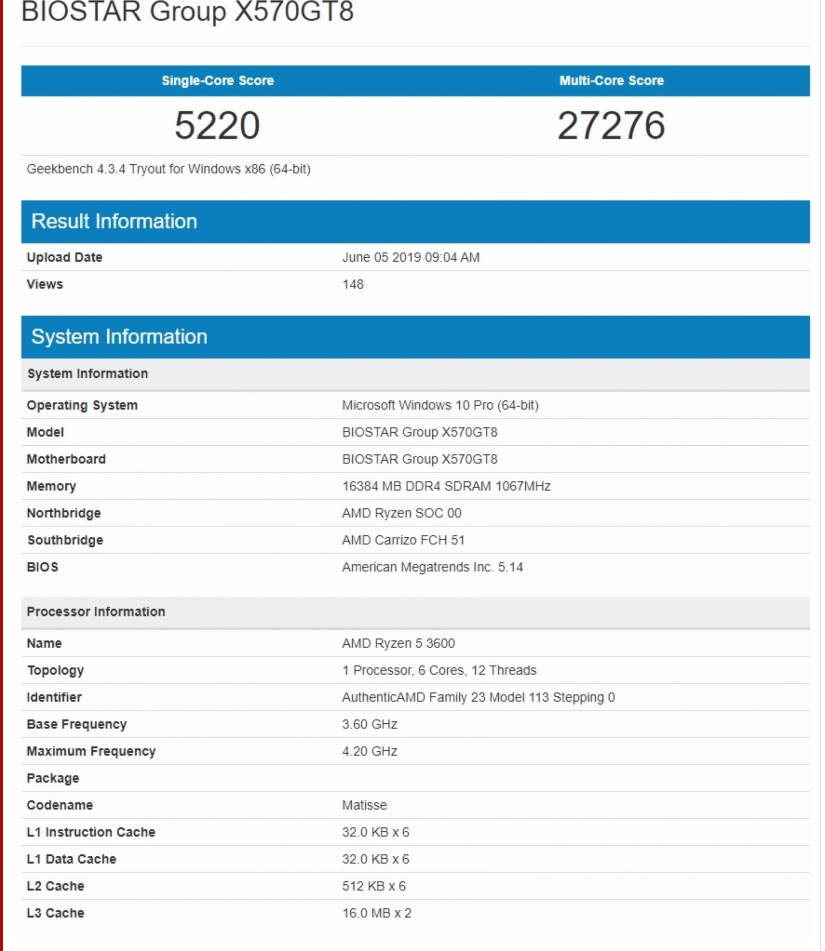Click the Motherboard entry BIOSTAR Group X570GT8

click(x=422, y=459)
